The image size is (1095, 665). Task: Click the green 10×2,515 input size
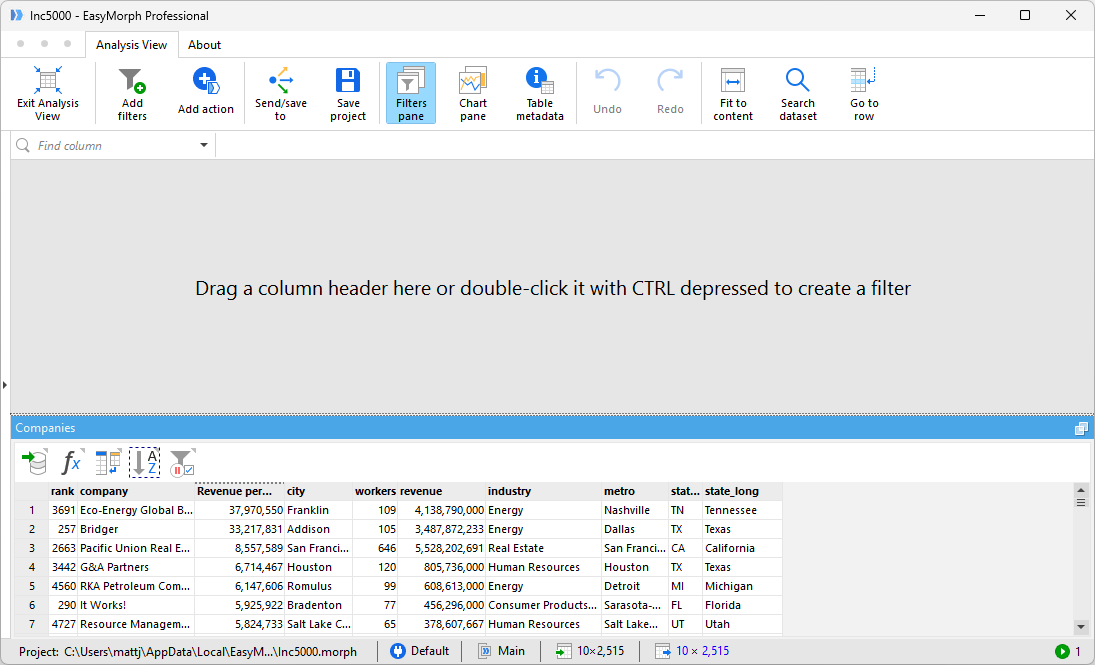coord(590,651)
